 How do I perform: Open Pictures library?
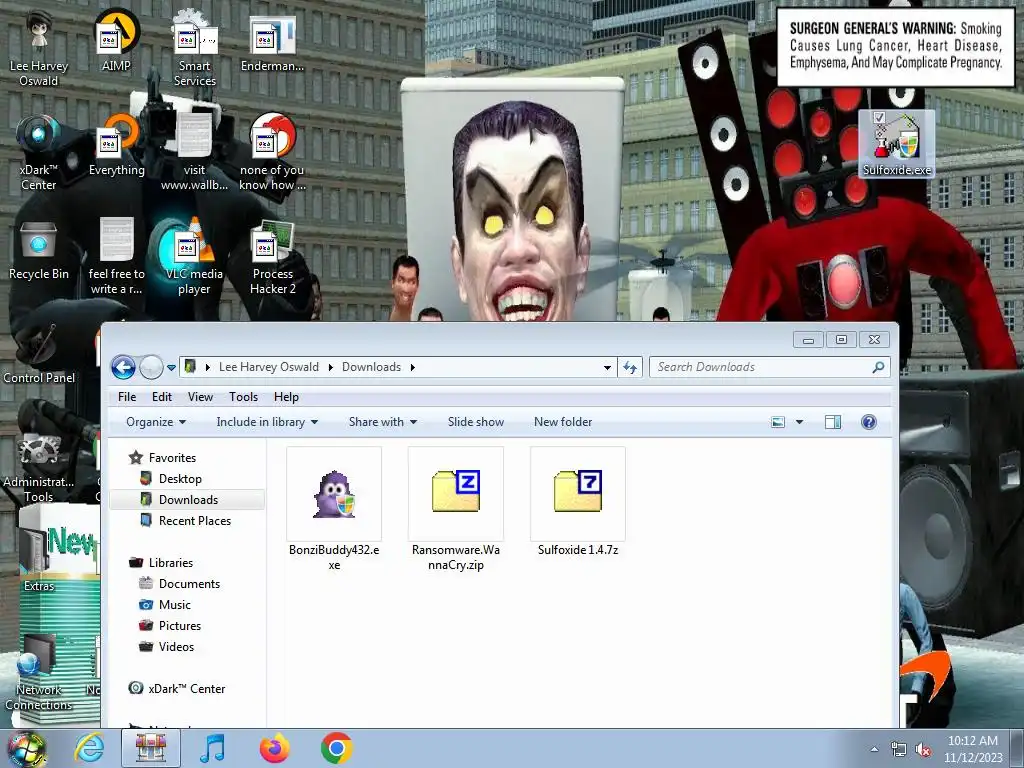(x=180, y=626)
